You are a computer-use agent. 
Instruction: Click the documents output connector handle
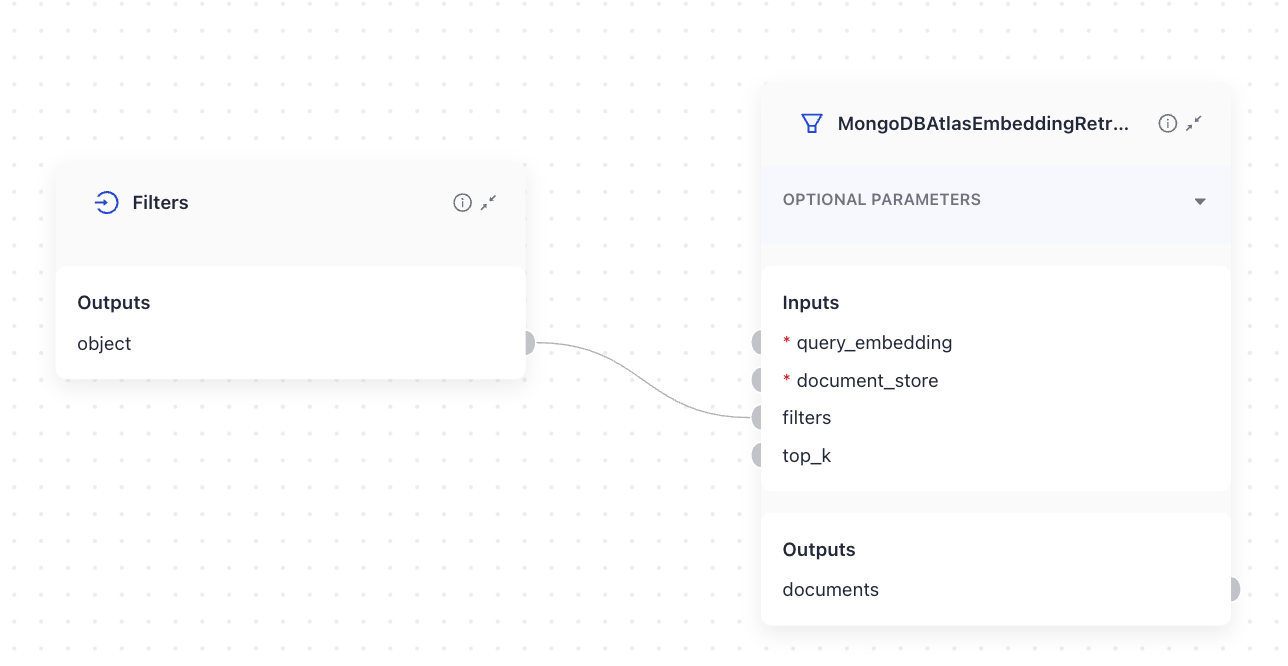[x=1235, y=589]
